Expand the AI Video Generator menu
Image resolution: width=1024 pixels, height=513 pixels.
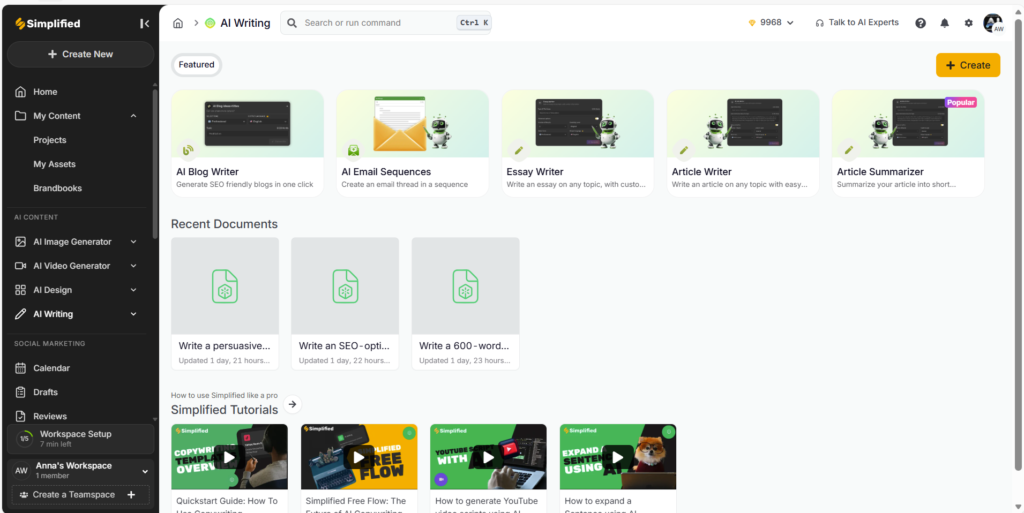point(134,266)
